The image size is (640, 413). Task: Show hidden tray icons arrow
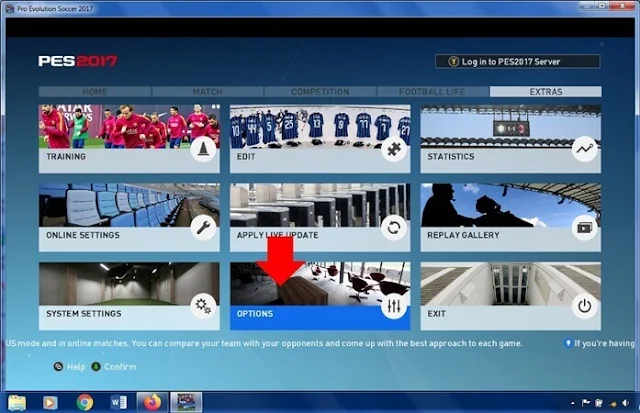point(573,403)
